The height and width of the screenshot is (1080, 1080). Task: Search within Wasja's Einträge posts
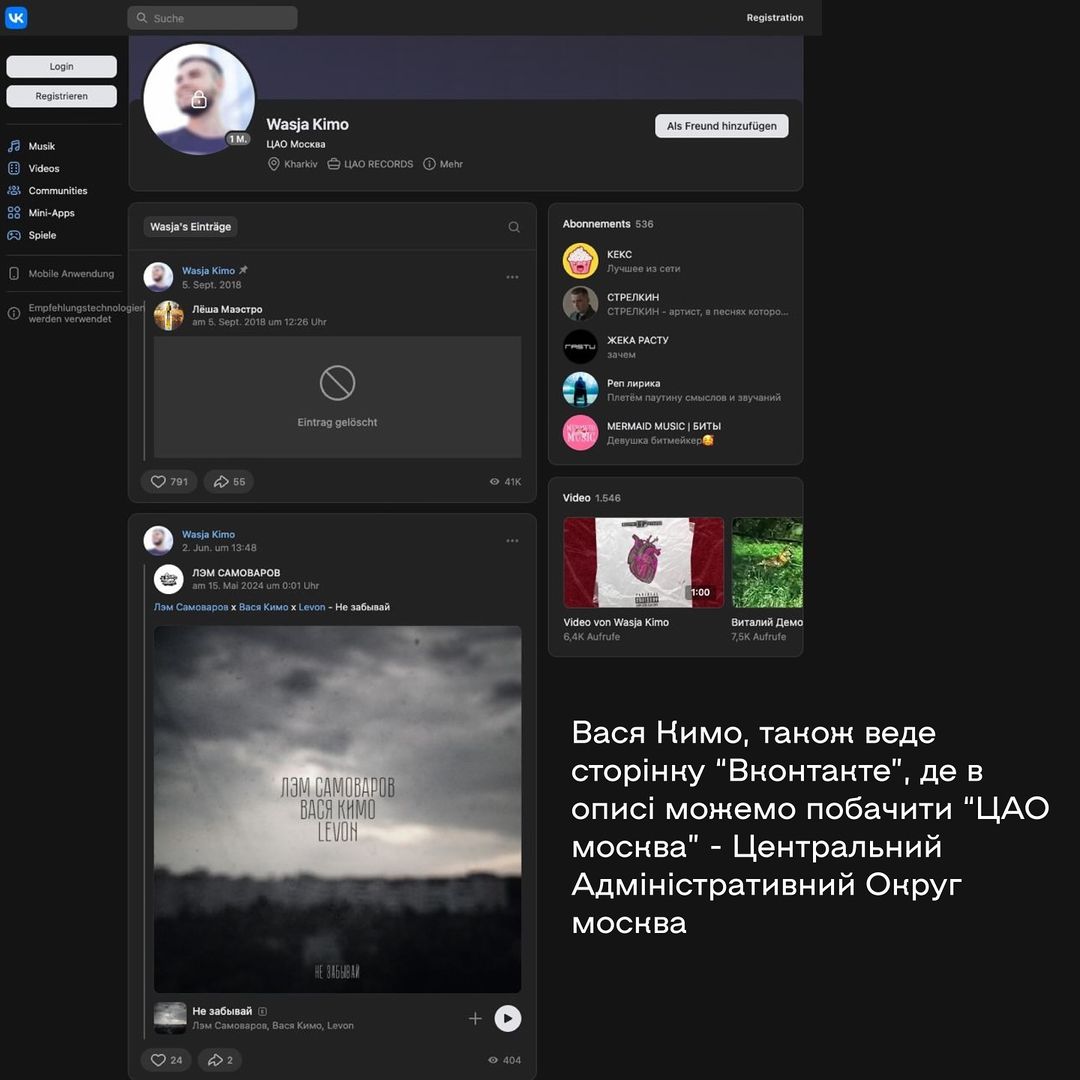tap(514, 227)
